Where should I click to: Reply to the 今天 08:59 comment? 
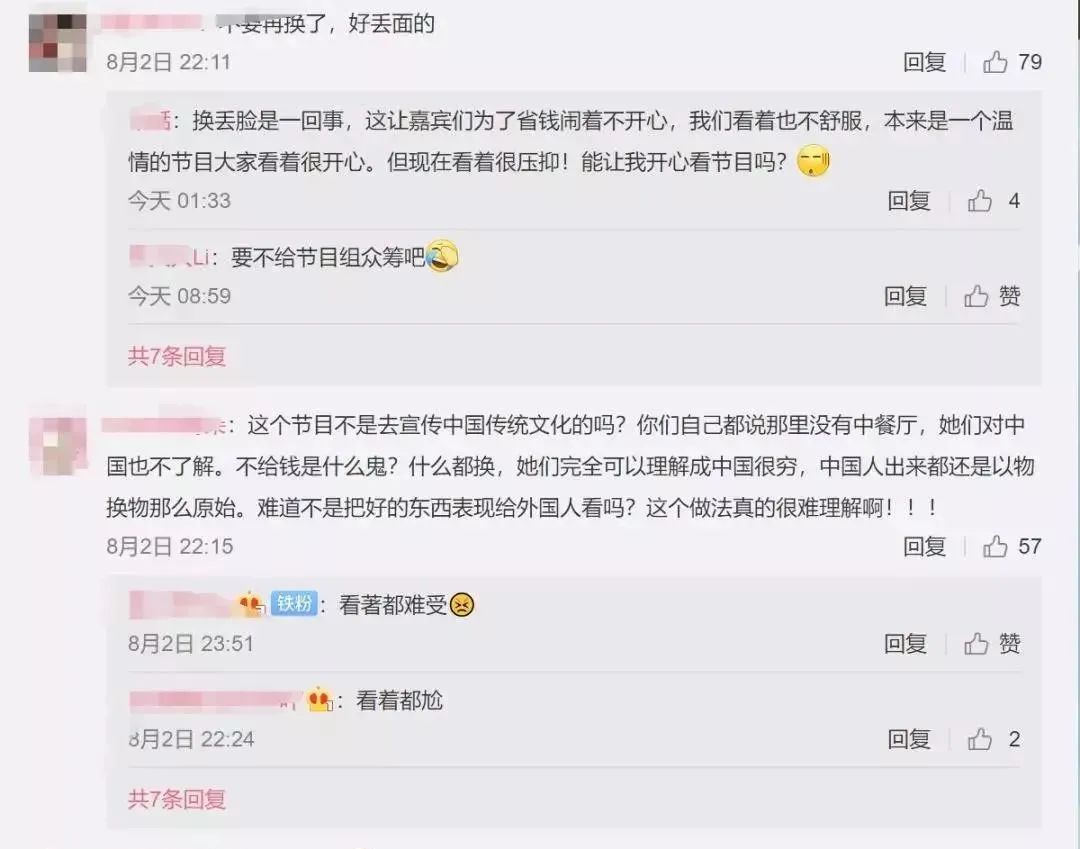pyautogui.click(x=905, y=296)
